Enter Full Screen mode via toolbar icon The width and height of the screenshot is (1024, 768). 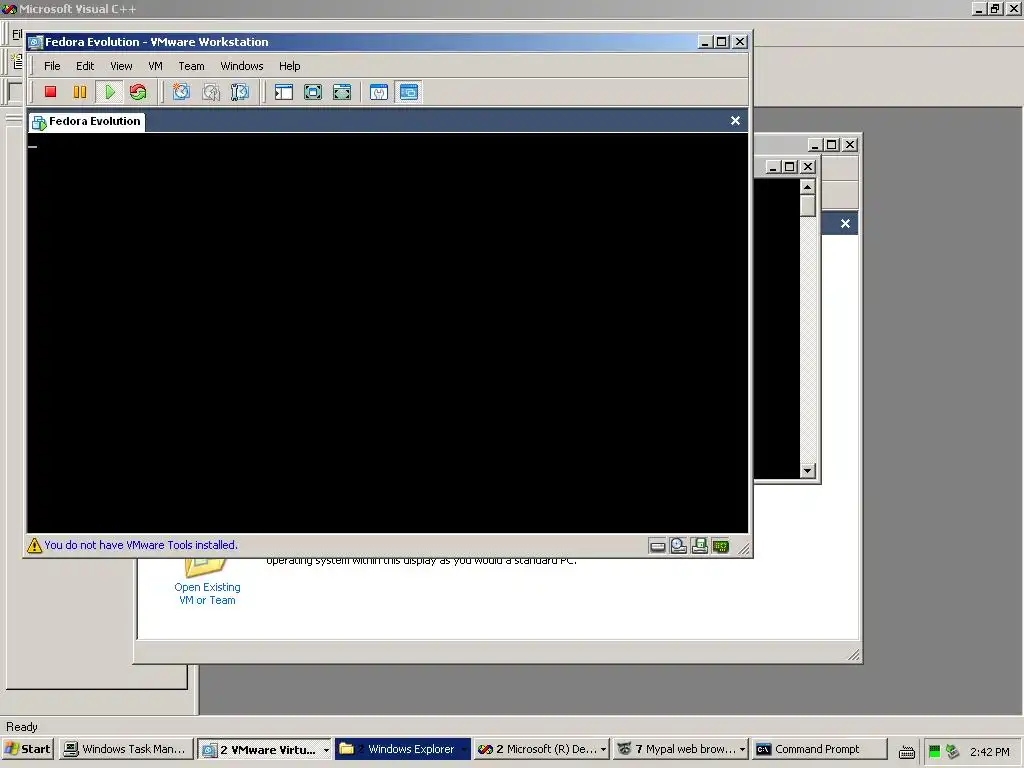coord(342,92)
